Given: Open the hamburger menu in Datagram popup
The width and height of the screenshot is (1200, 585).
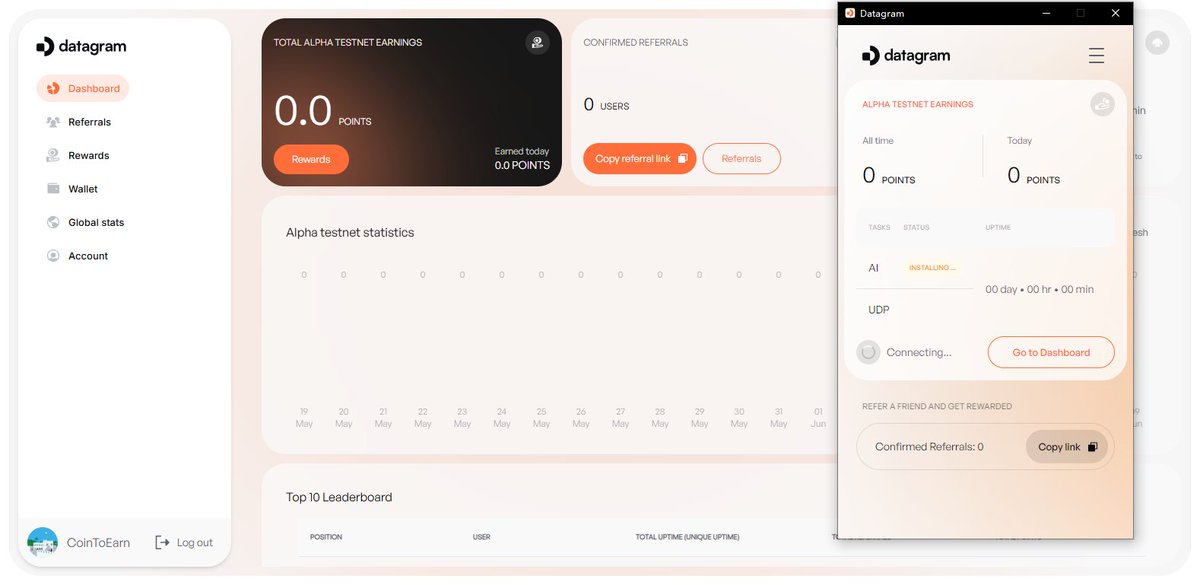Looking at the screenshot, I should 1096,55.
